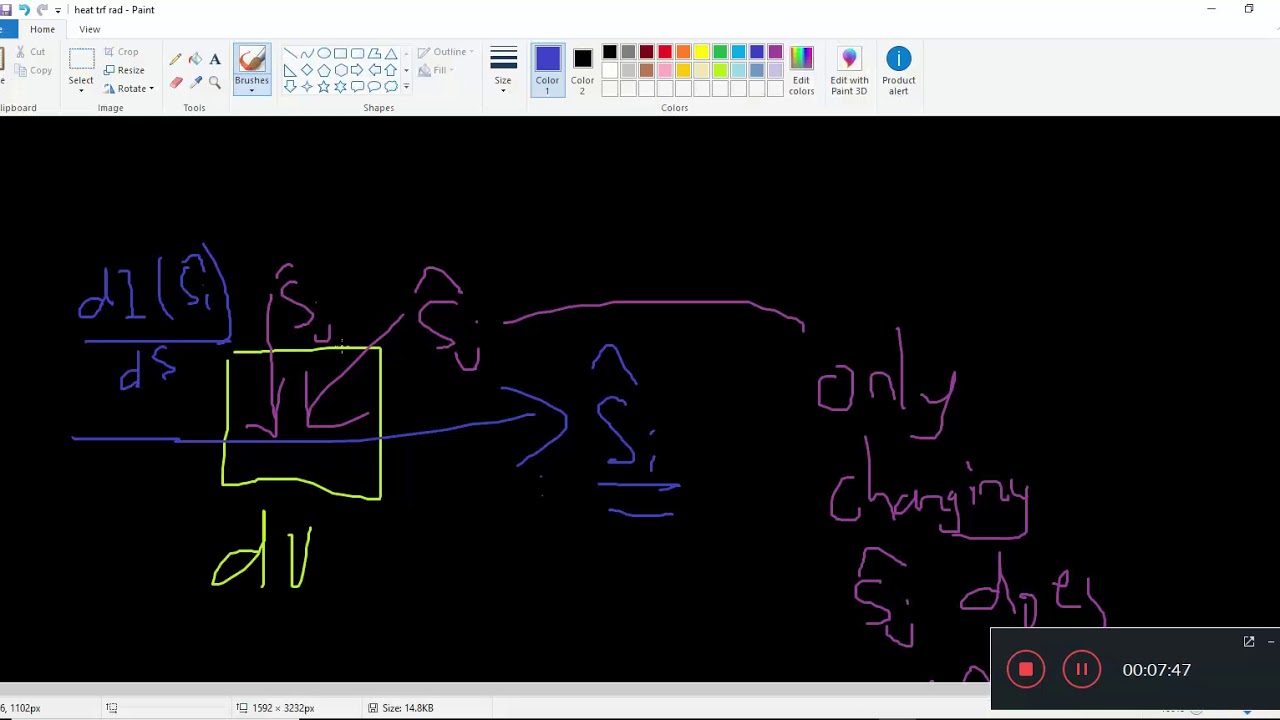
Task: Choose the Triangle shape
Action: click(x=391, y=54)
